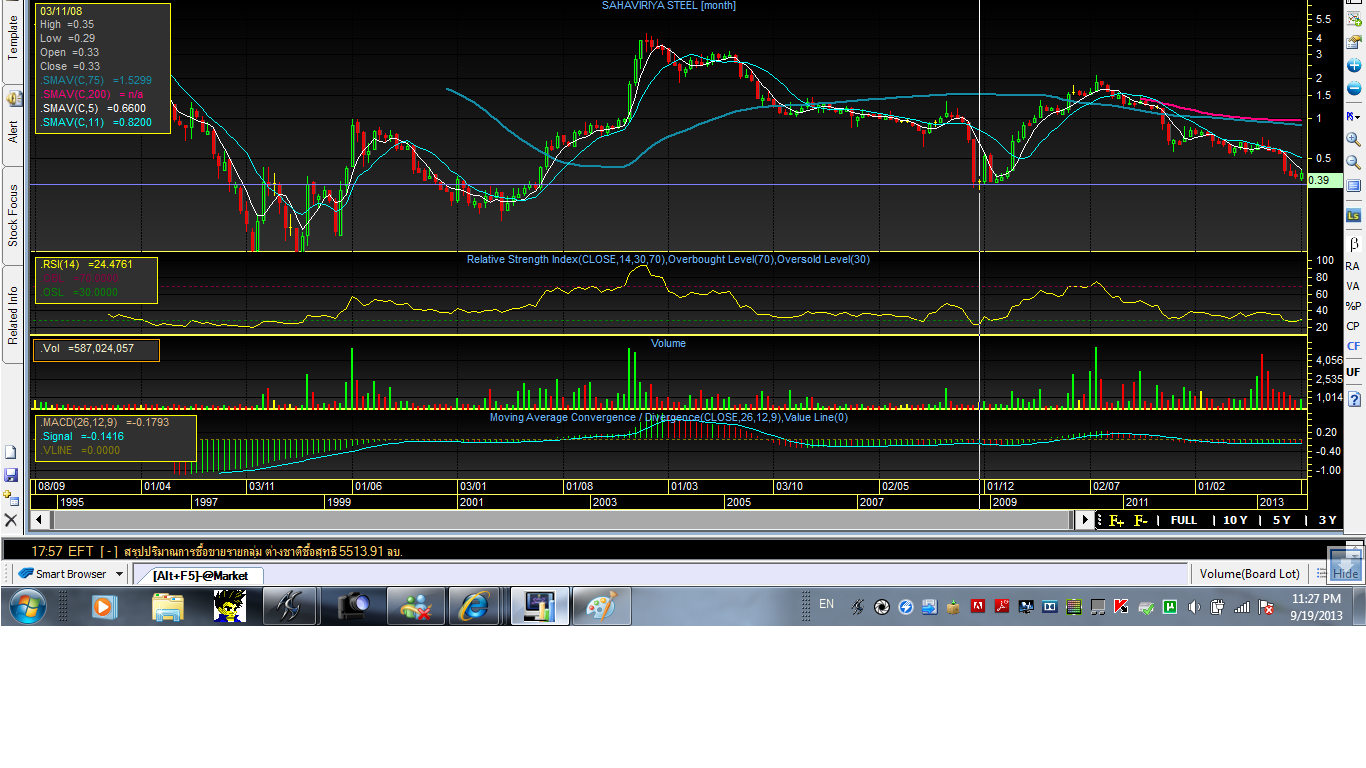Viewport: 1366px width, 768px height.
Task: Click the EN language indicator
Action: (x=827, y=603)
